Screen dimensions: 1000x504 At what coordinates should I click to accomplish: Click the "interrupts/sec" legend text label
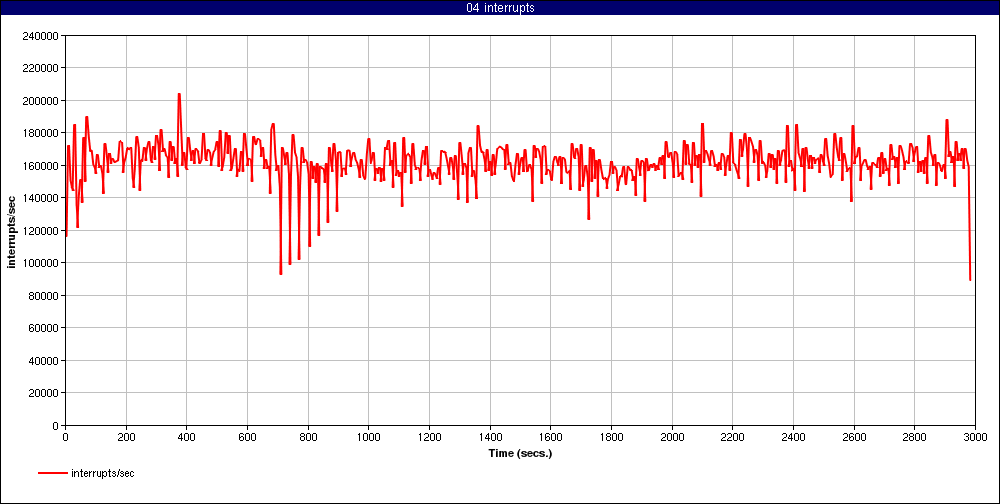[103, 473]
